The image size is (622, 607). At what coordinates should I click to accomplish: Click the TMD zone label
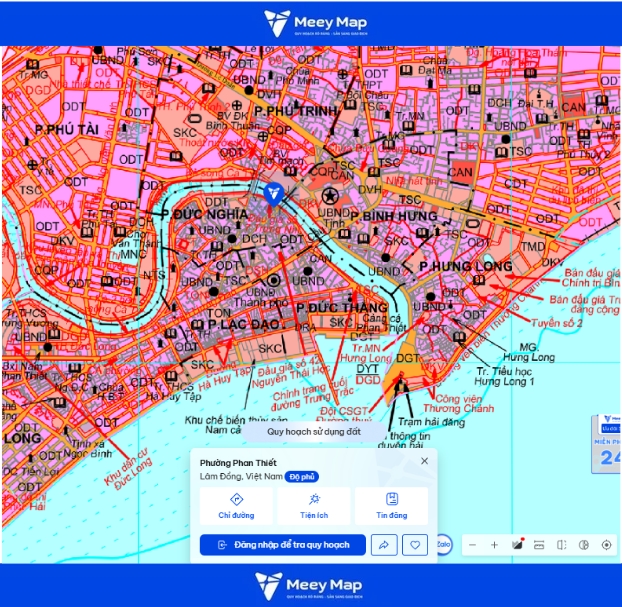[533, 247]
